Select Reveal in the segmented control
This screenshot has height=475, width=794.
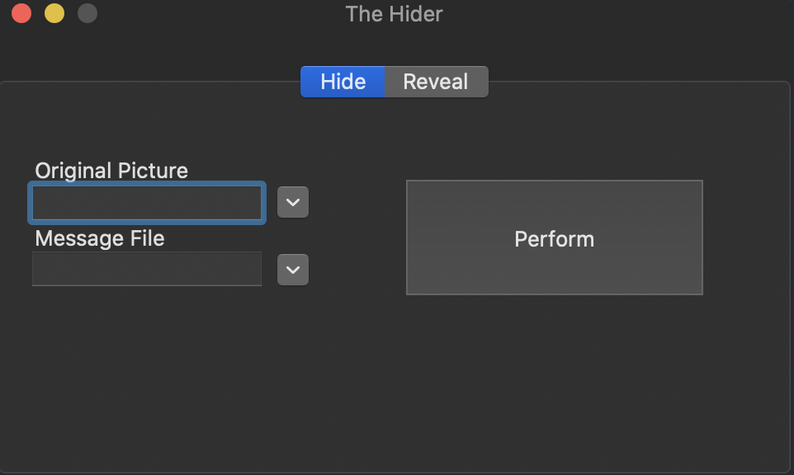(435, 82)
